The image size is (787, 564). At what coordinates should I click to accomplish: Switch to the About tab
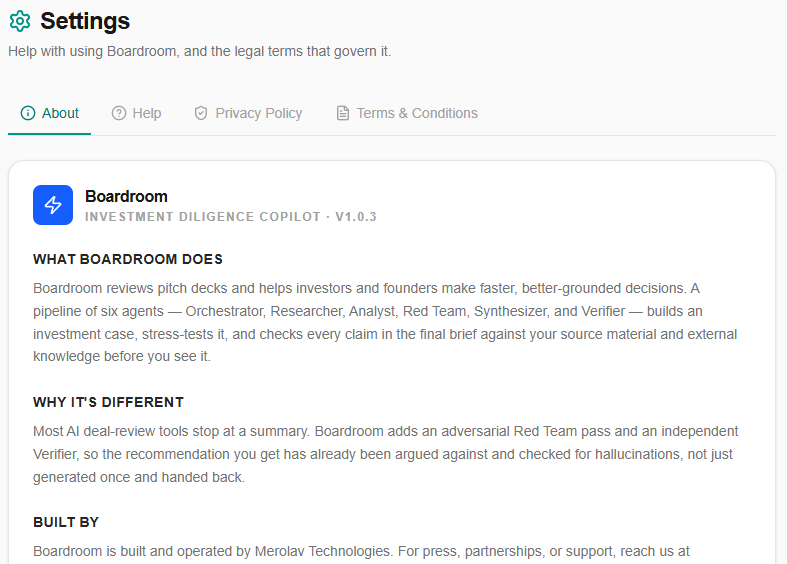point(49,113)
